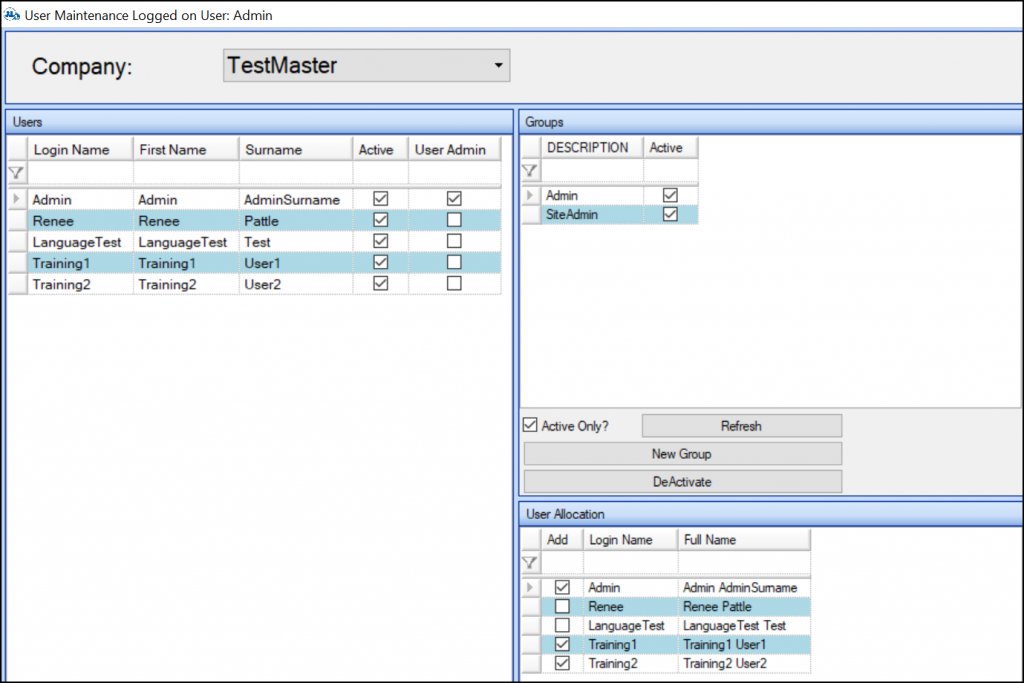This screenshot has width=1024, height=683.
Task: Toggle Active checkbox for Training2 user
Action: [x=381, y=283]
